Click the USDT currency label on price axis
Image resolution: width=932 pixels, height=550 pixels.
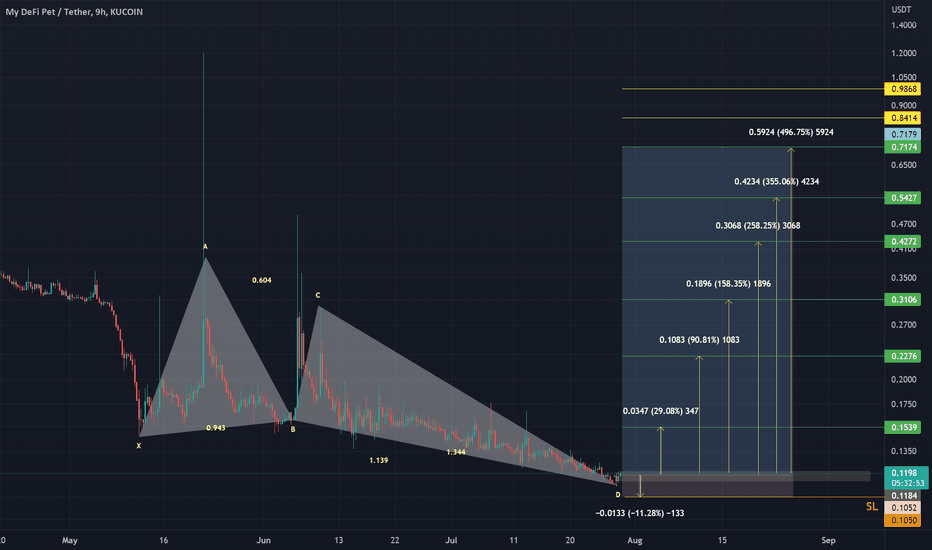pyautogui.click(x=901, y=10)
